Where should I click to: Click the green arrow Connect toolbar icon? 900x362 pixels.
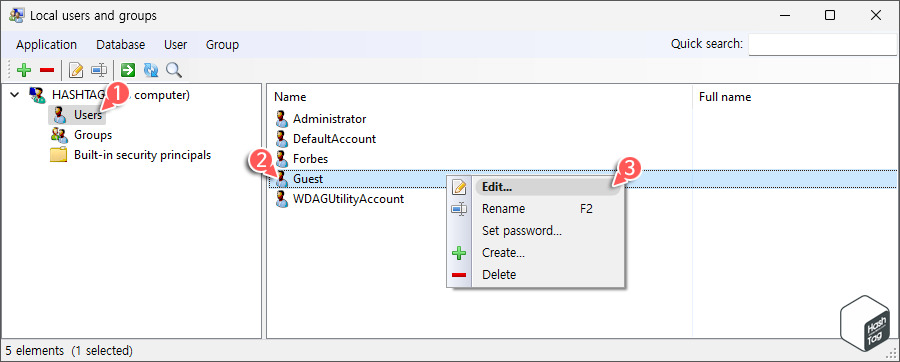pos(128,70)
